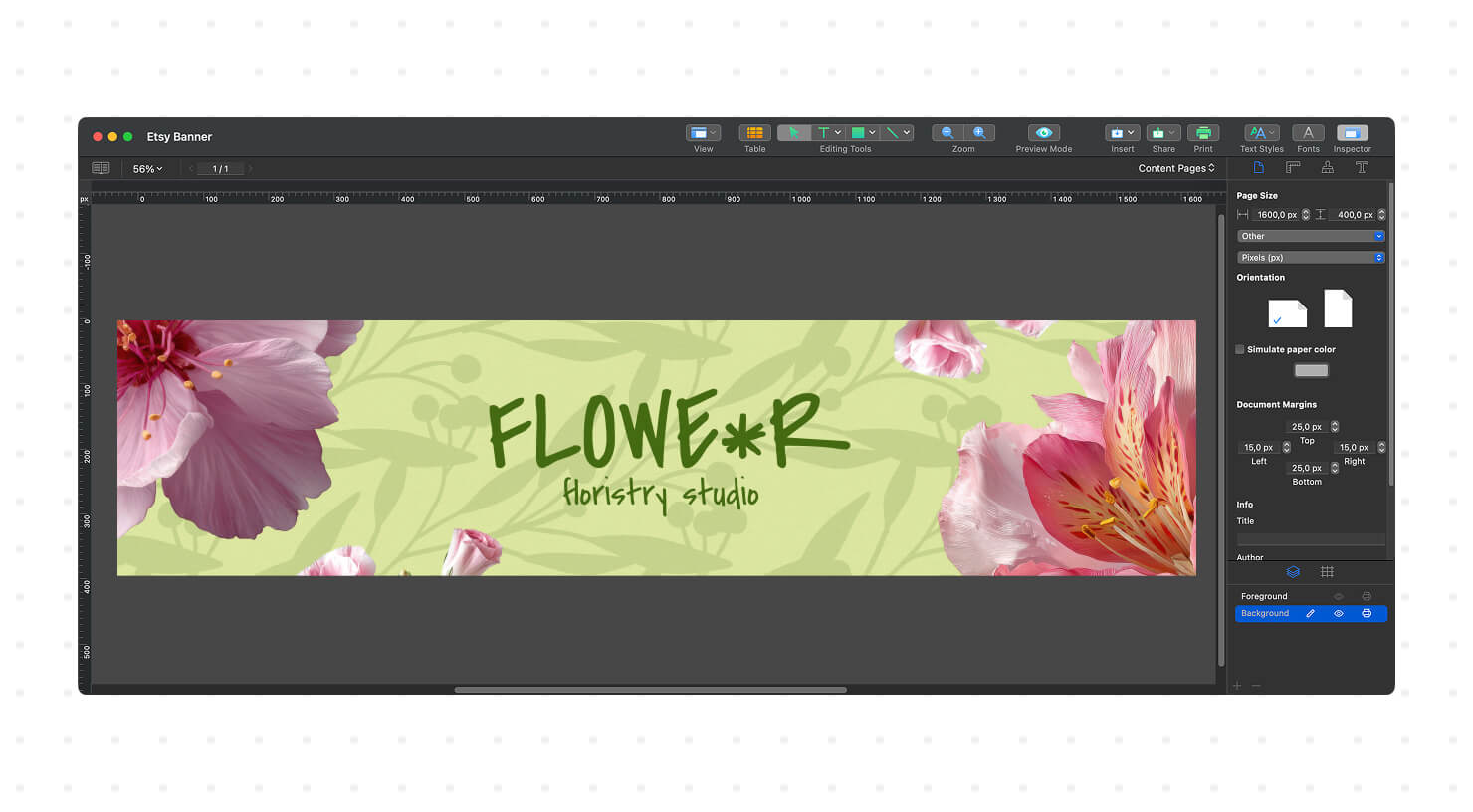
Task: Select the Text box tool
Action: tap(823, 133)
